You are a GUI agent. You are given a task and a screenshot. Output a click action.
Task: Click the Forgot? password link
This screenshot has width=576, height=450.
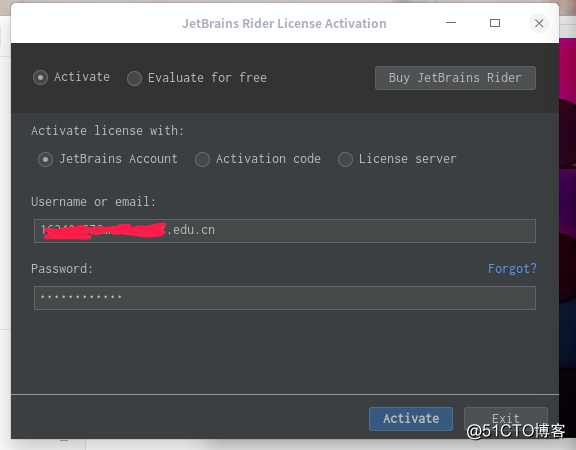512,269
